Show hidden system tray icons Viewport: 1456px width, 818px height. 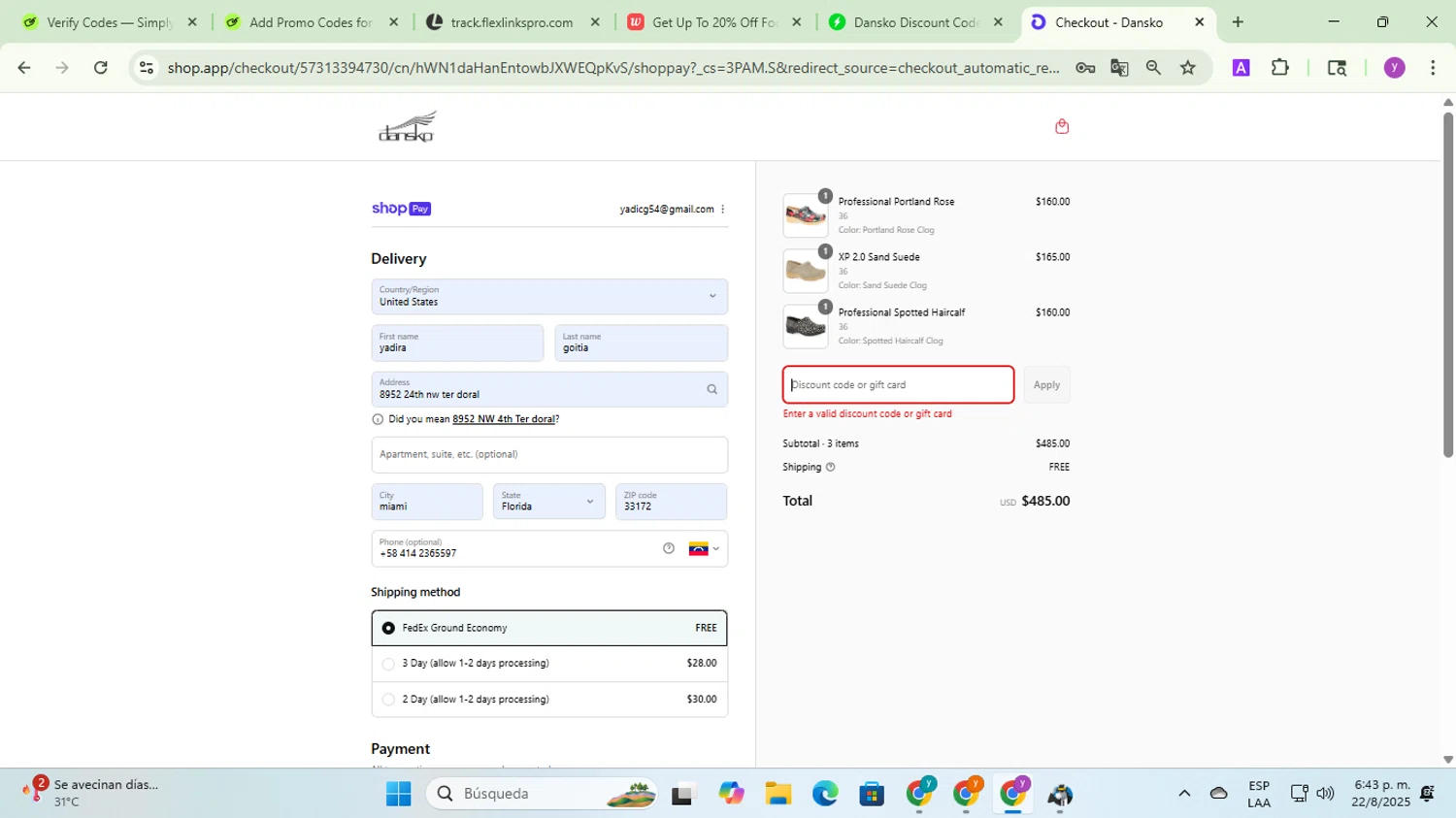click(x=1184, y=794)
